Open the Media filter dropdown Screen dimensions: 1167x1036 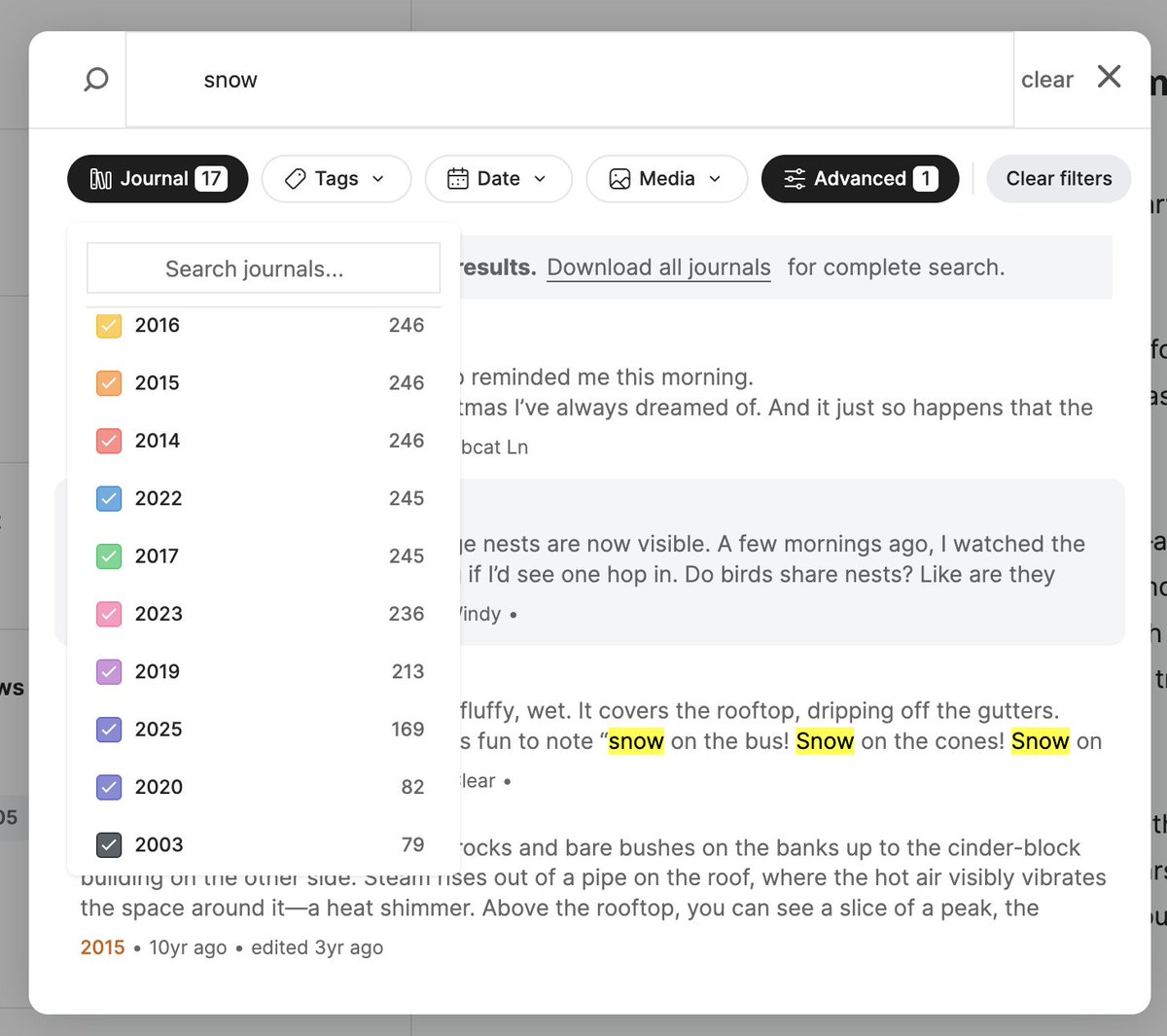point(666,179)
